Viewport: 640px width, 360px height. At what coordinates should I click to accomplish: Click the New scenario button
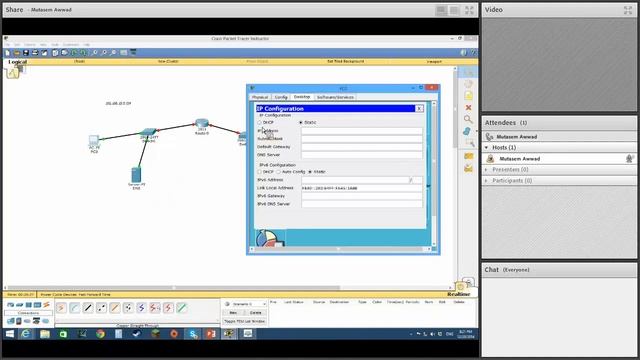pyautogui.click(x=233, y=313)
